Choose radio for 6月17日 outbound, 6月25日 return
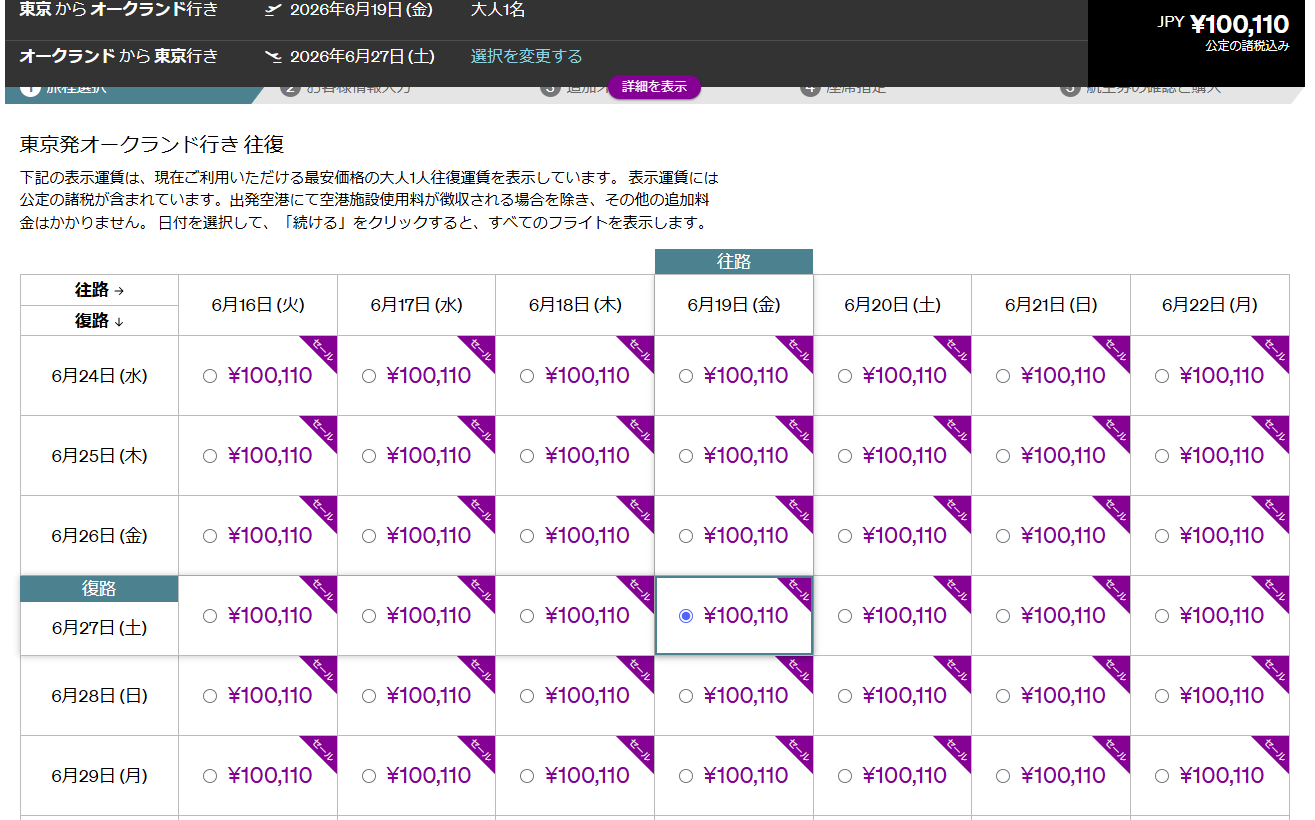1315x820 pixels. [369, 456]
